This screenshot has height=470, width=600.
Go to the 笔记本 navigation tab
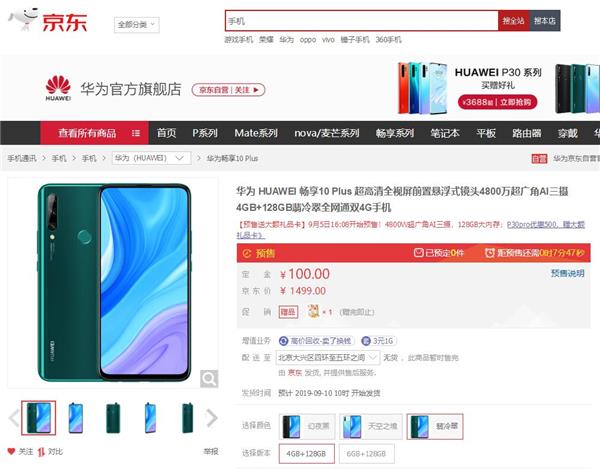click(x=445, y=133)
